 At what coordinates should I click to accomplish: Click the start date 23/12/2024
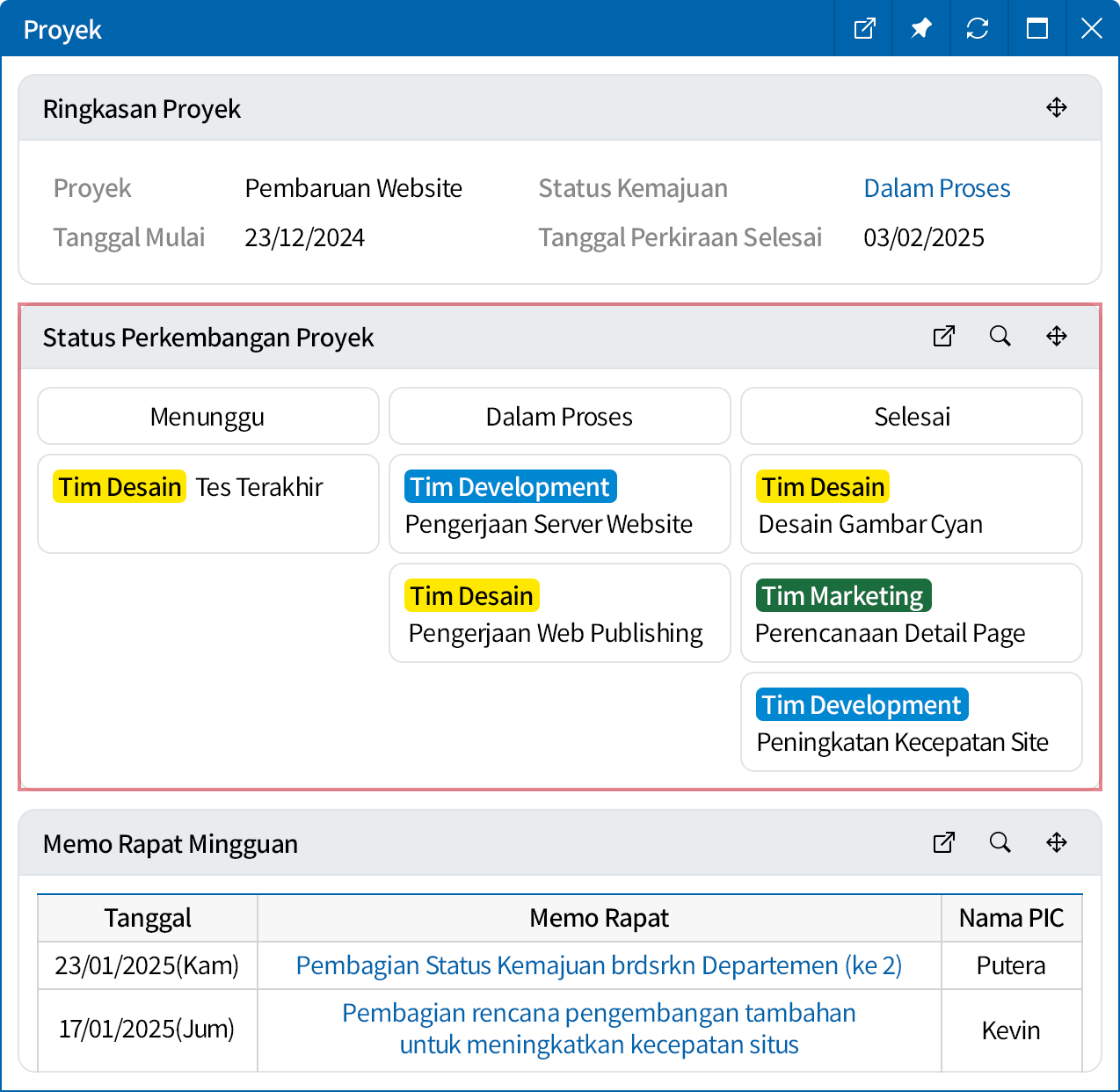click(304, 237)
